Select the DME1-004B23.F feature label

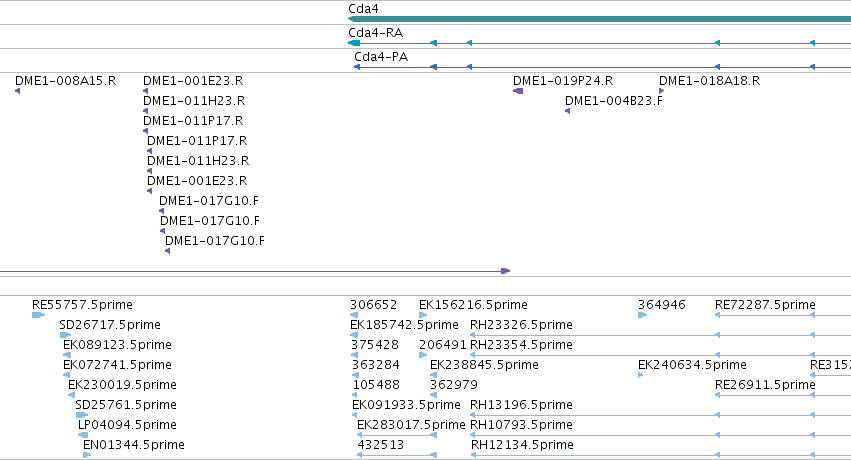614,101
